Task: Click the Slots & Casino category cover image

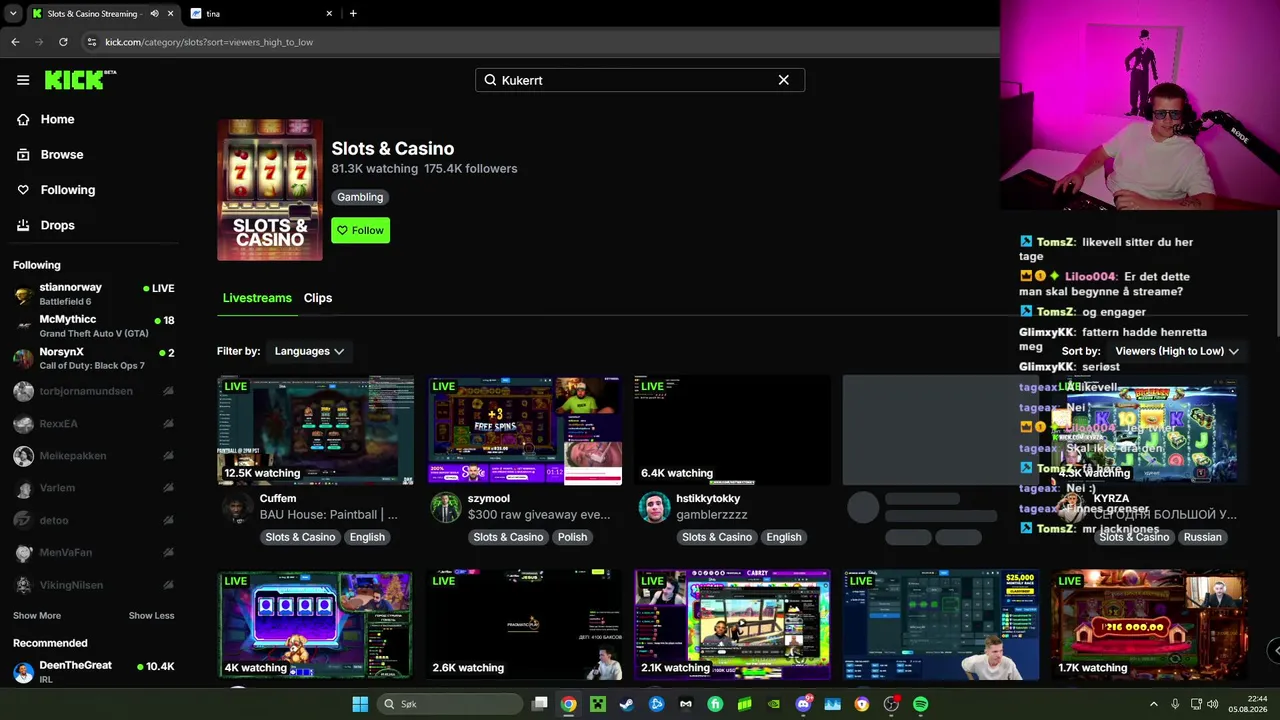Action: pyautogui.click(x=270, y=190)
